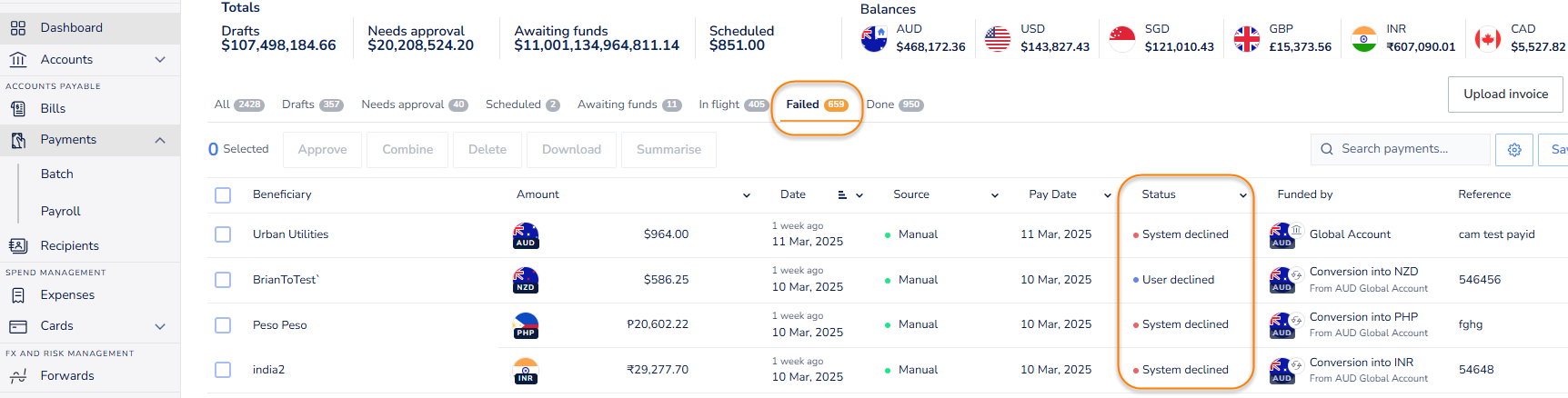Collapse the Payments menu chevron
Image resolution: width=1568 pixels, height=398 pixels.
point(160,140)
